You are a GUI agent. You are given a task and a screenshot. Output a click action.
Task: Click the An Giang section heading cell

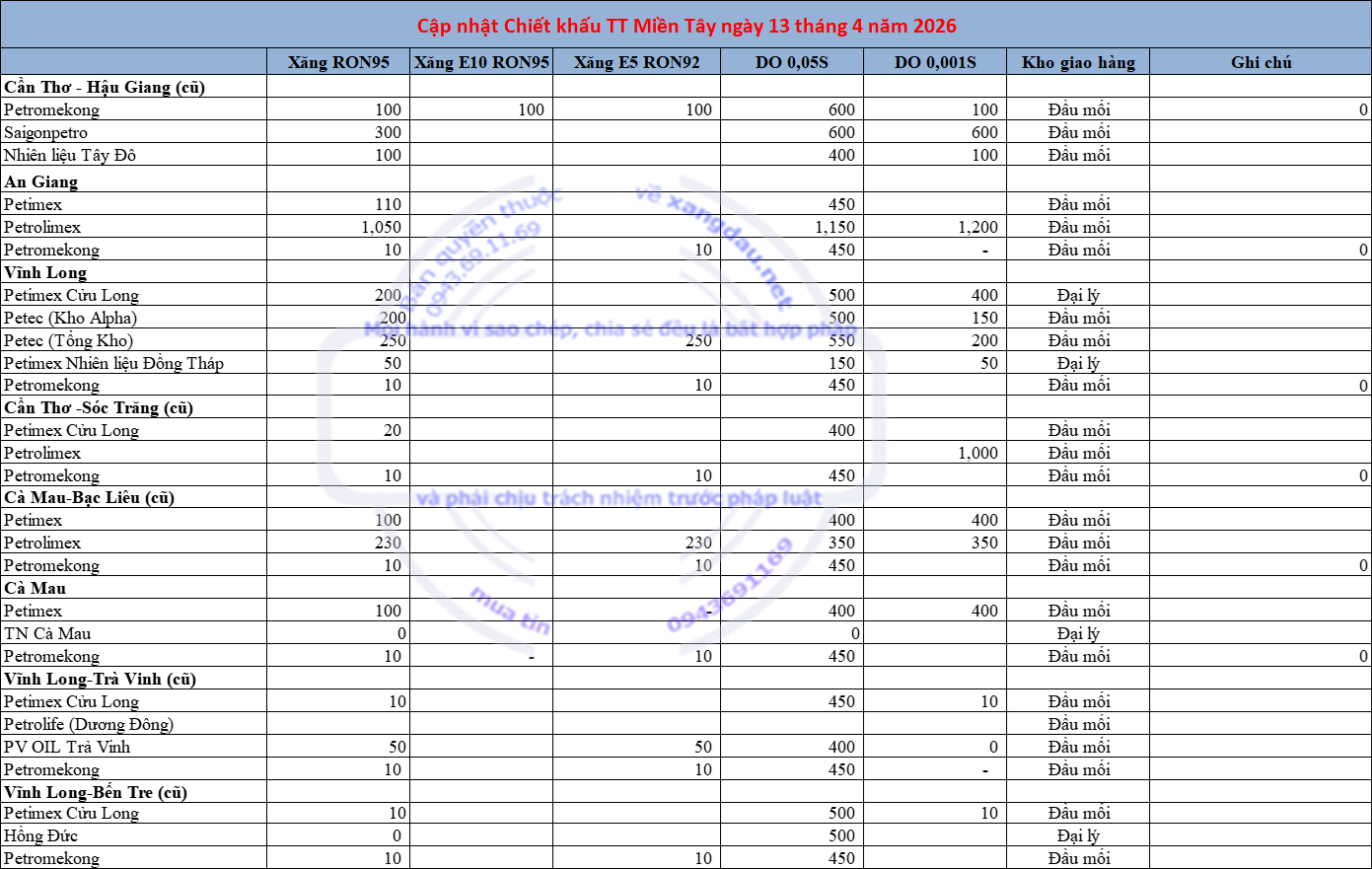click(x=41, y=181)
